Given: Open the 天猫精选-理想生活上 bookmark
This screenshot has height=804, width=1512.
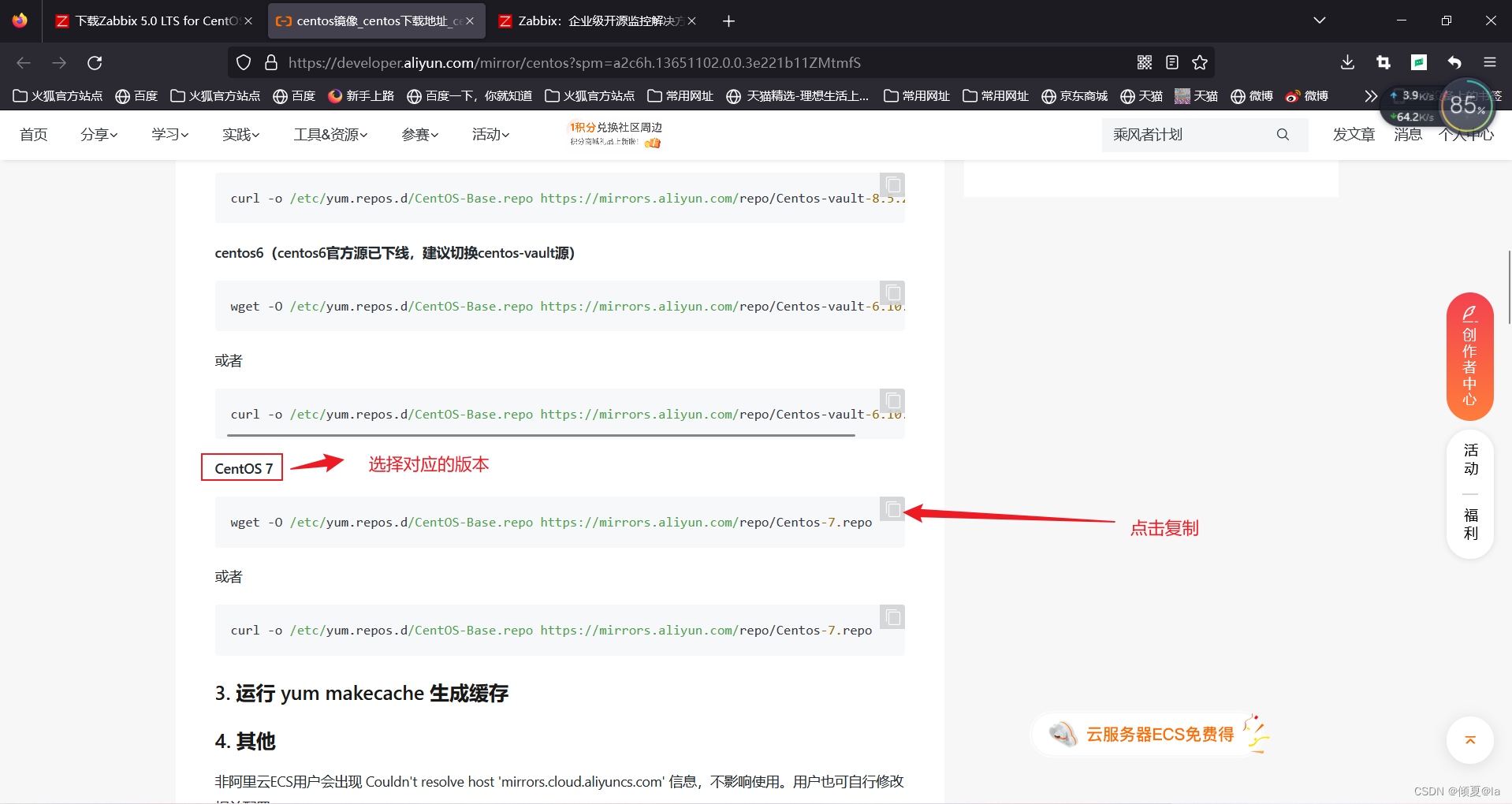Looking at the screenshot, I should tap(798, 96).
